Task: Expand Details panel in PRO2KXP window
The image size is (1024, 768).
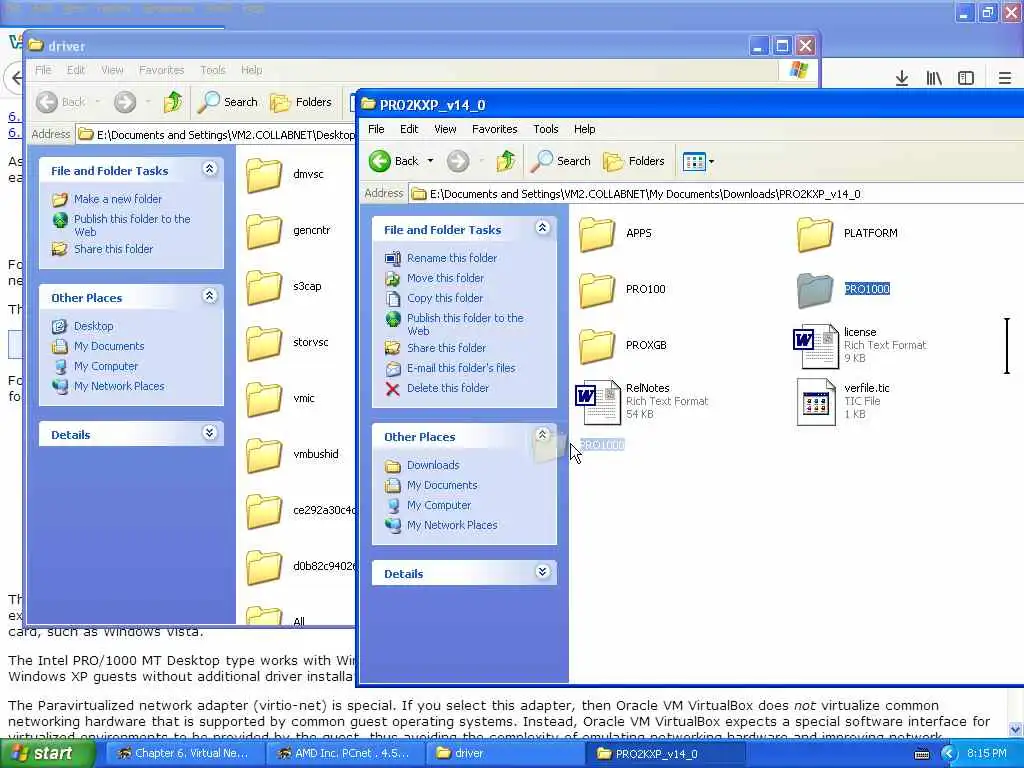Action: (x=542, y=572)
